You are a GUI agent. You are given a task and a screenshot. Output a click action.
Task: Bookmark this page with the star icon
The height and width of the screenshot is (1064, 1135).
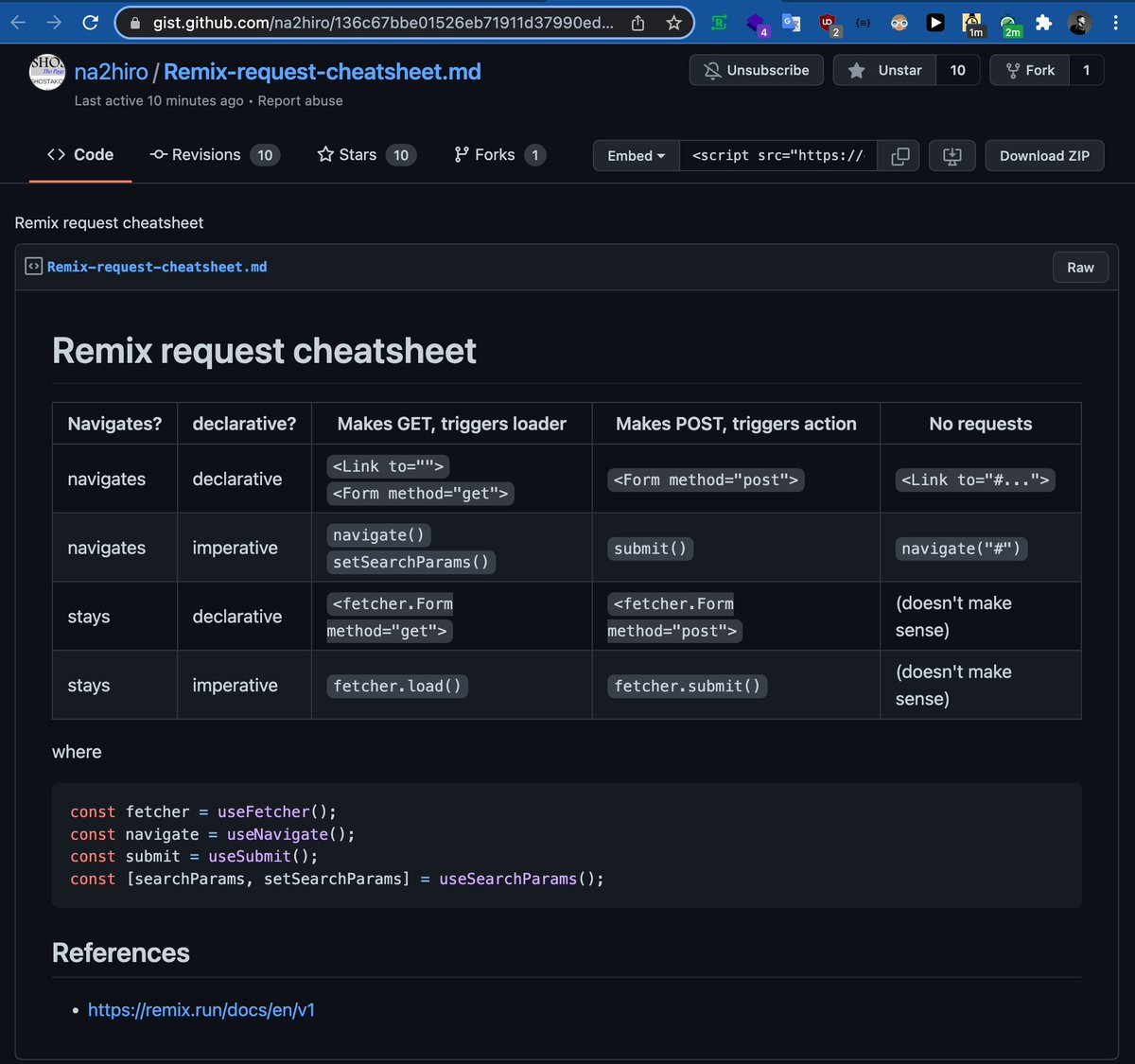pos(673,23)
